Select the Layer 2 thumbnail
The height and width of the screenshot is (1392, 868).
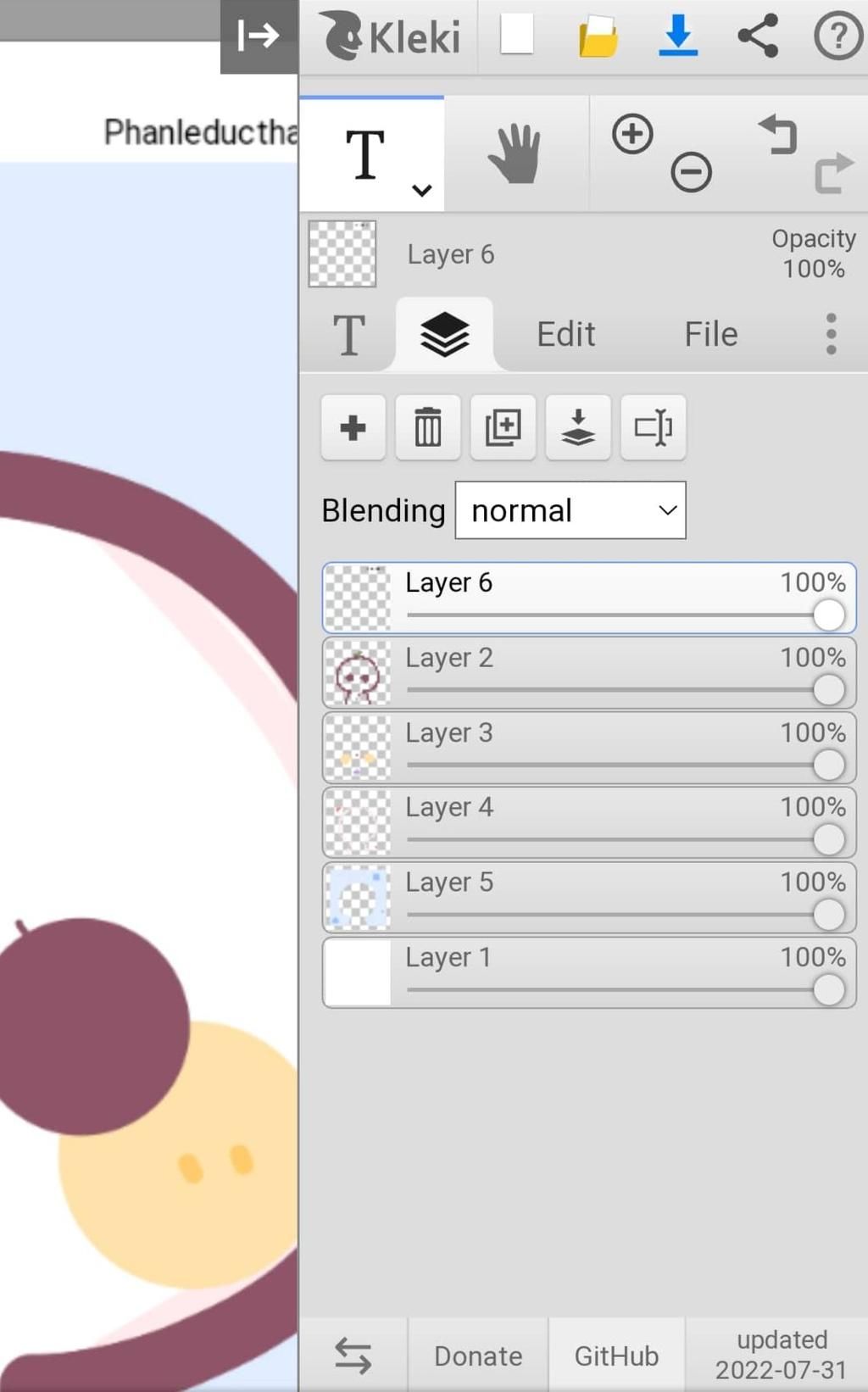pos(358,673)
